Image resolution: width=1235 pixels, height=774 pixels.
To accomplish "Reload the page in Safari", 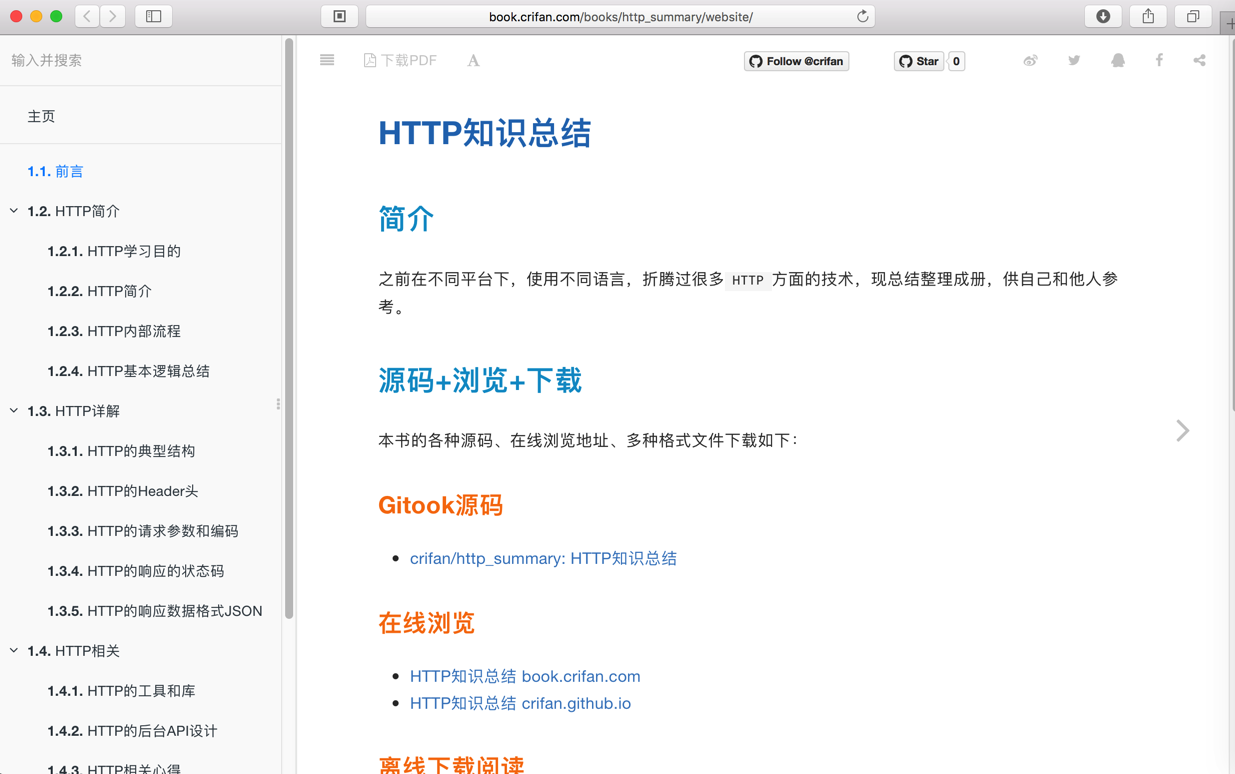I will click(x=862, y=16).
